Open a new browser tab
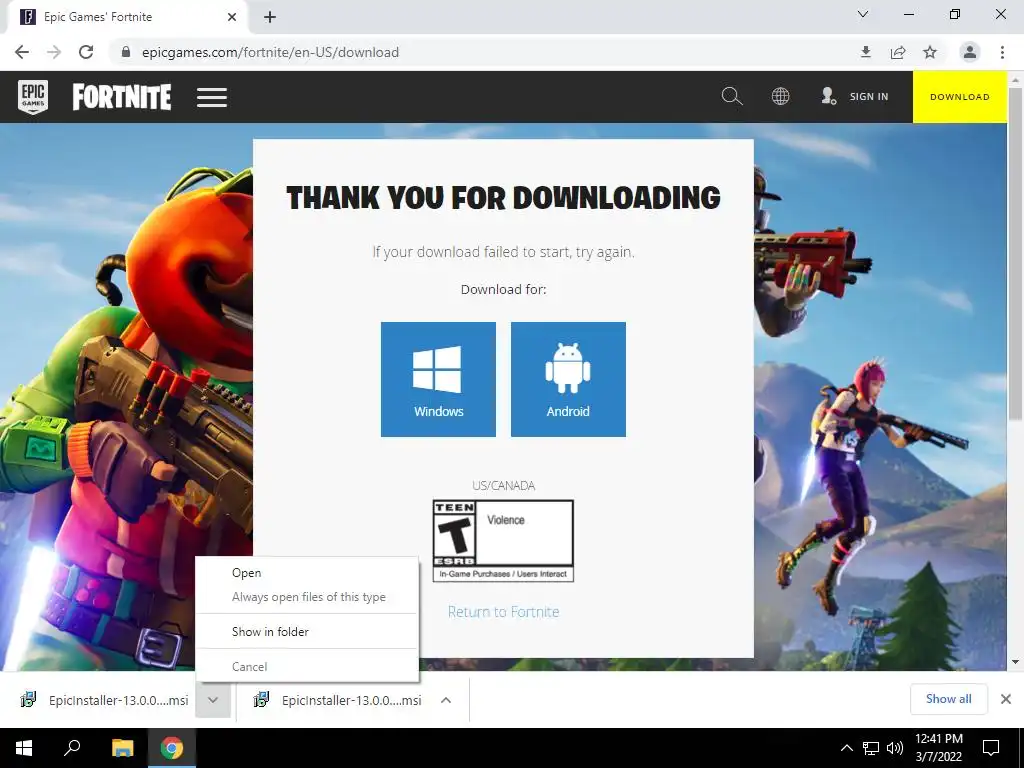The height and width of the screenshot is (768, 1024). coord(270,17)
